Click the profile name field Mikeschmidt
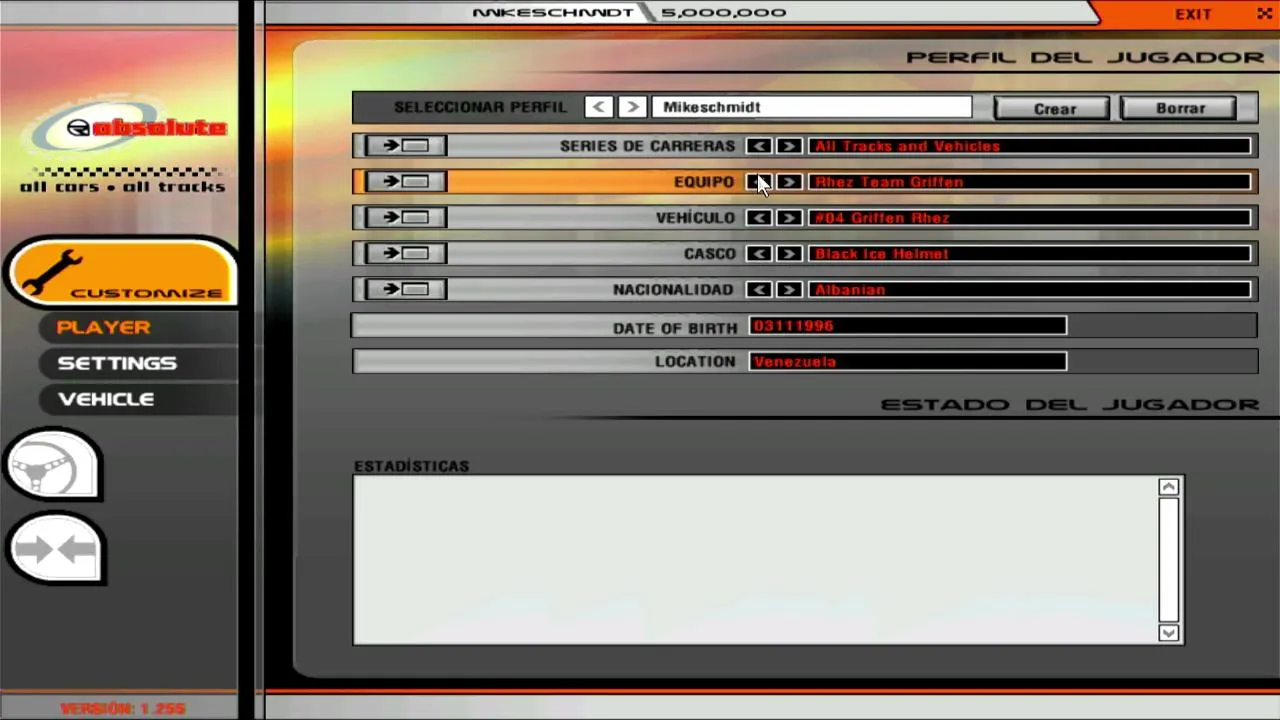This screenshot has width=1280, height=720. pos(811,107)
